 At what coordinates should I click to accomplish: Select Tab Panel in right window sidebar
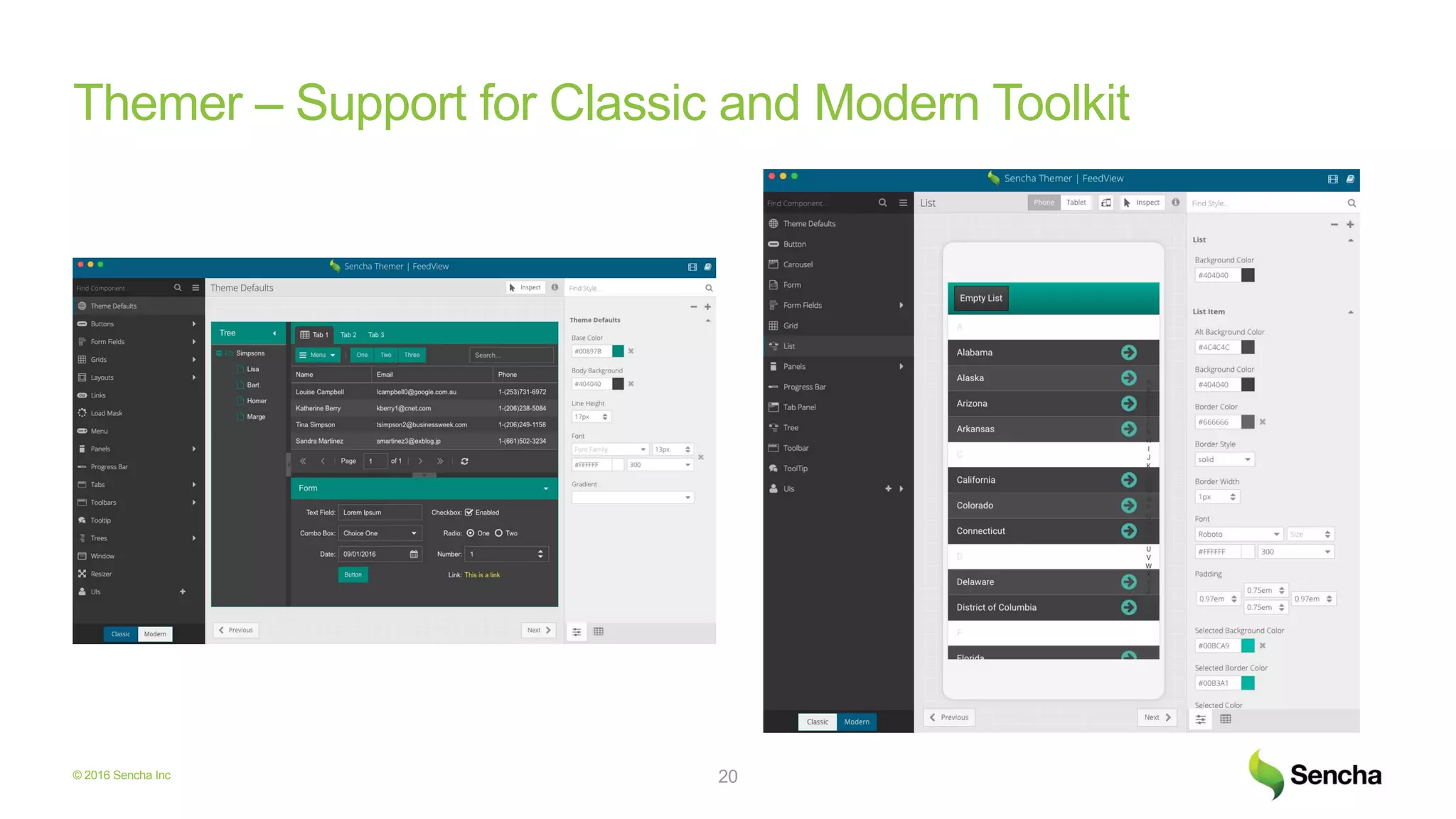[x=838, y=407]
